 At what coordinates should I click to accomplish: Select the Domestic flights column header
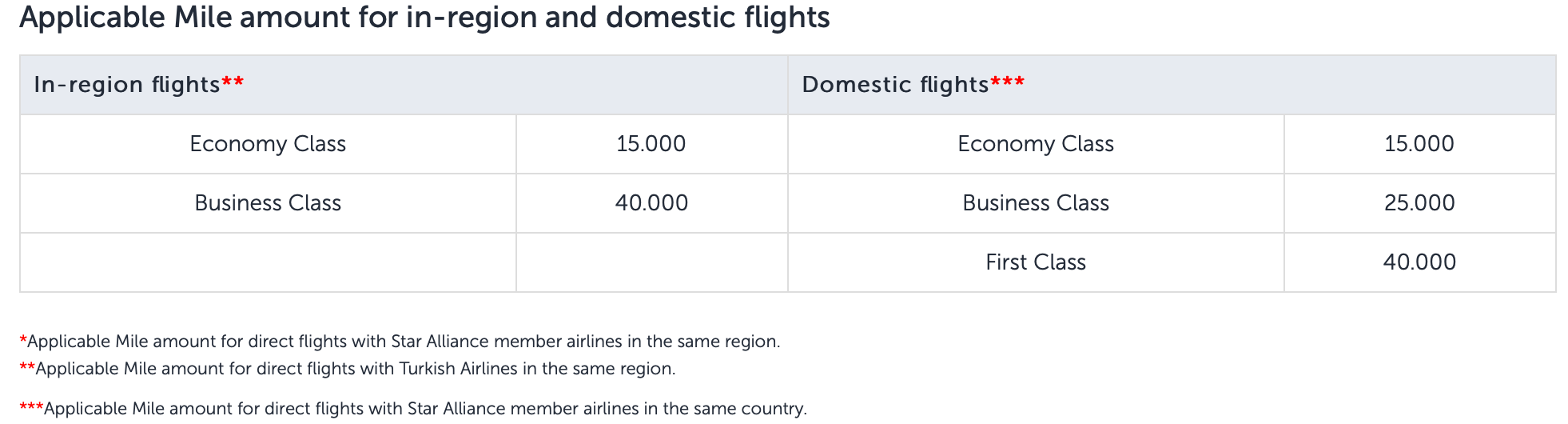1172,85
